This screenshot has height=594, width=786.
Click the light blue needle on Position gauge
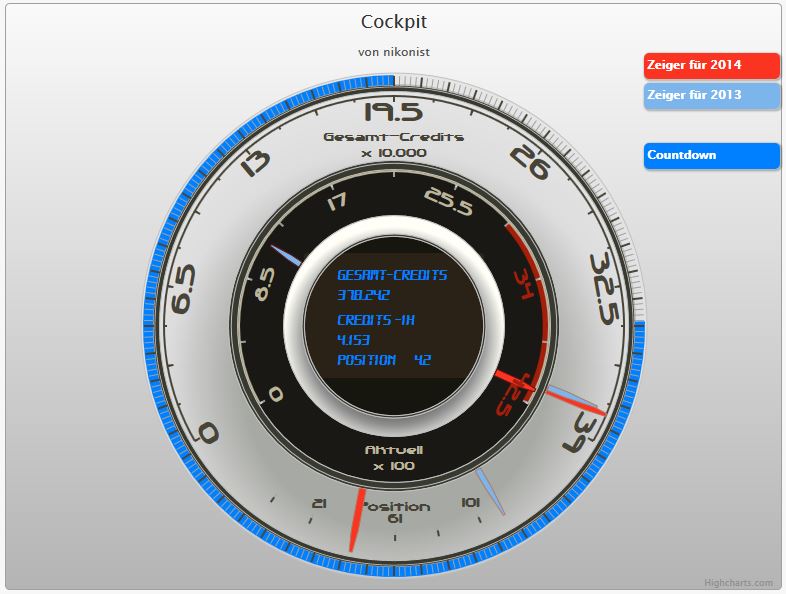click(x=490, y=492)
